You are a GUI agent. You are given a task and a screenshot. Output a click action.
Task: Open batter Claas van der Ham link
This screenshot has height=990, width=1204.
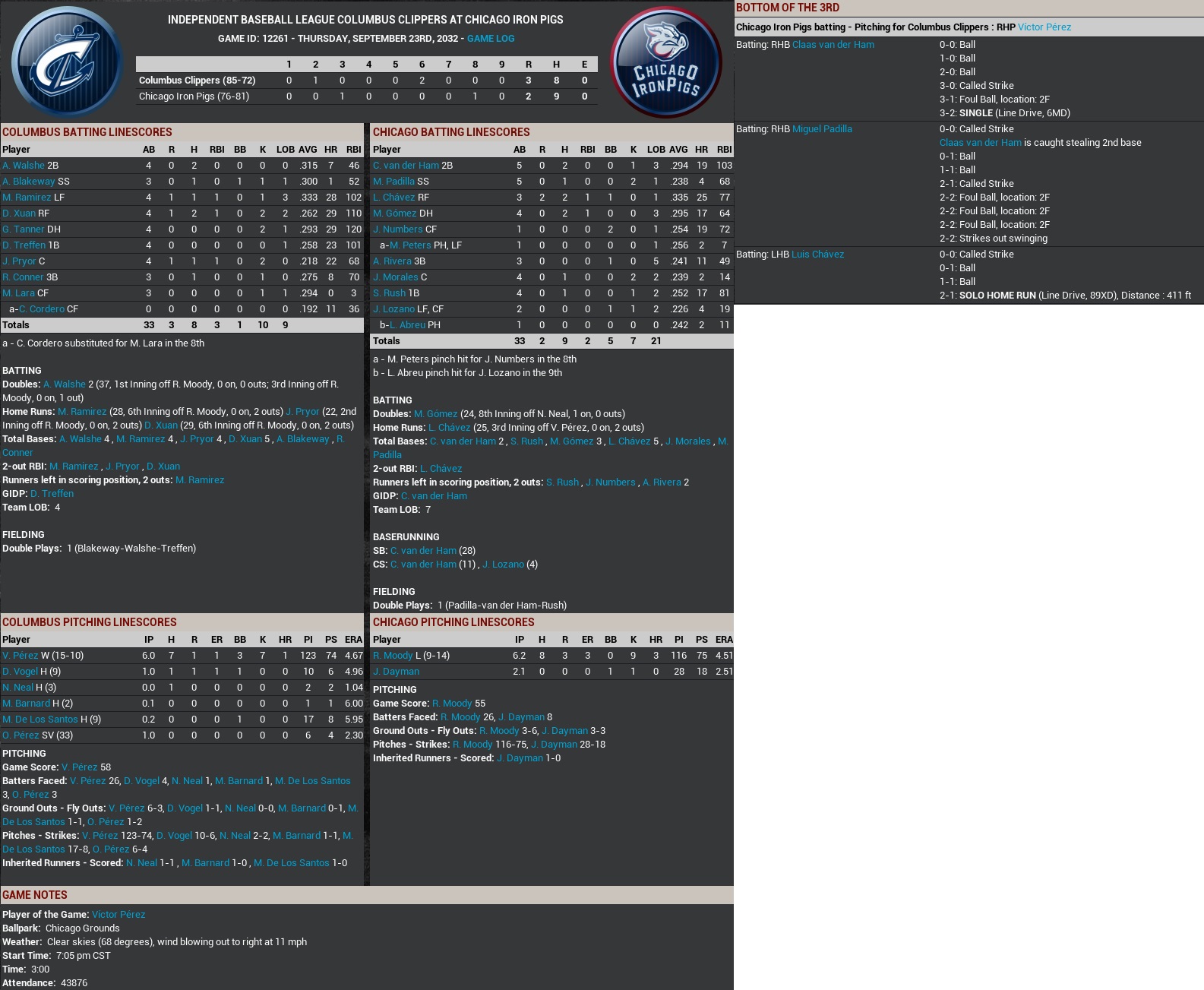tap(833, 45)
